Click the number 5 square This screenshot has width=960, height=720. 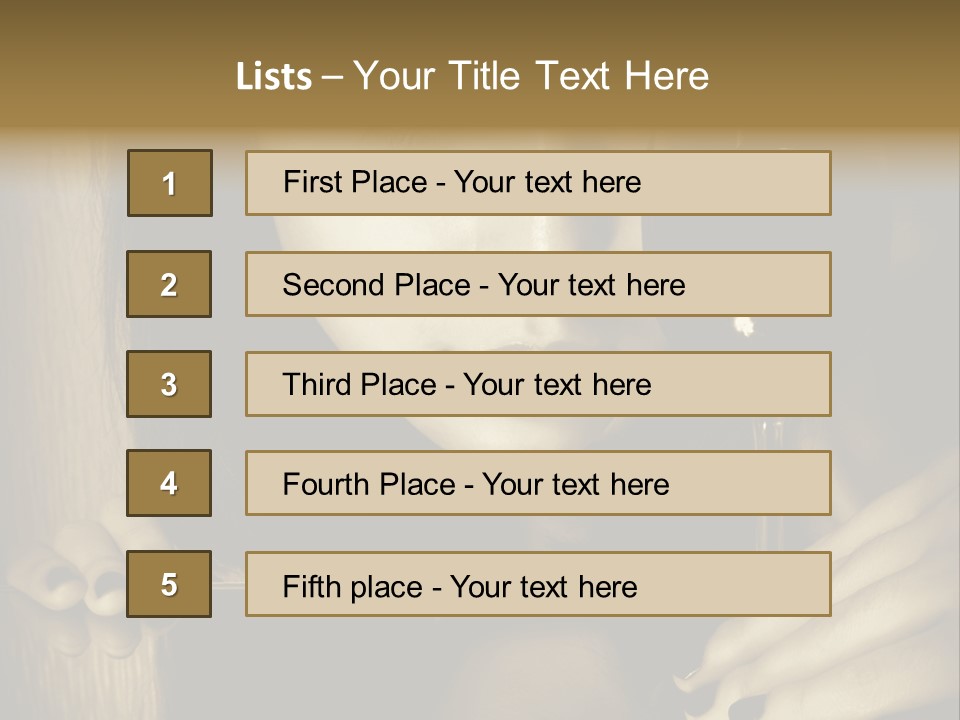click(x=169, y=584)
